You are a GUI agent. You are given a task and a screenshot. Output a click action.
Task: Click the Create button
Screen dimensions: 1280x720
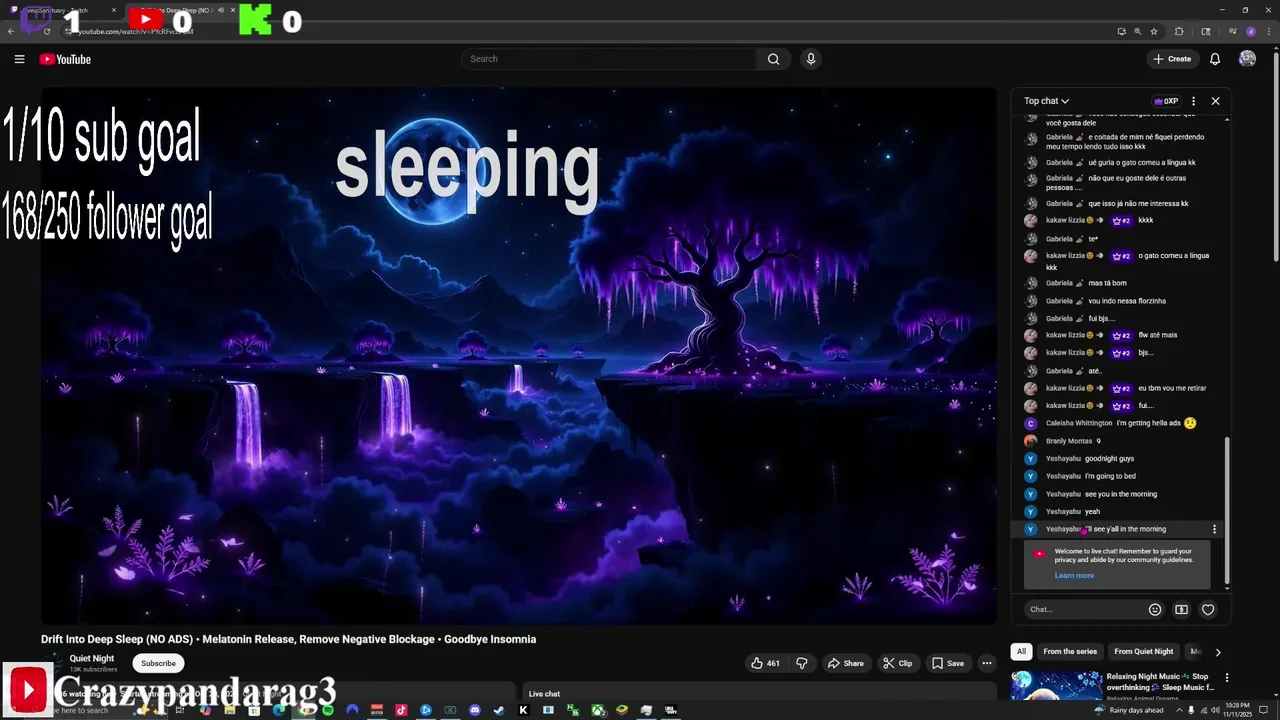(x=1172, y=59)
